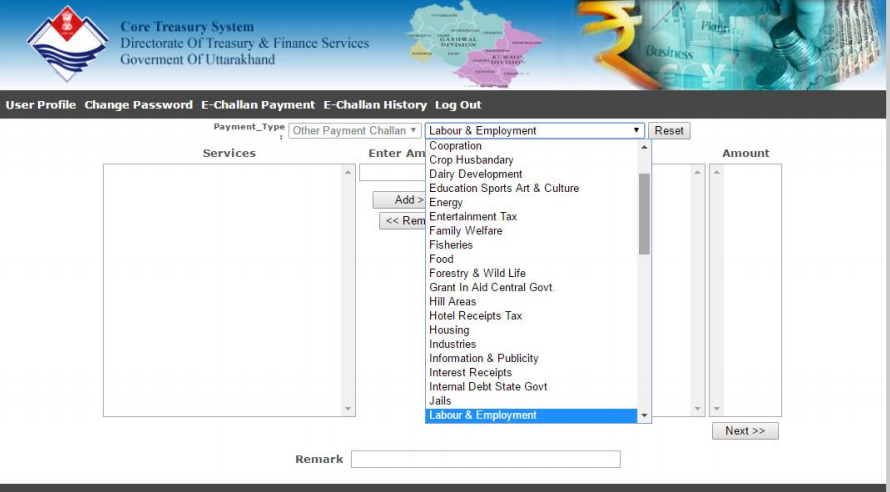
Task: Select Family Welfare option
Action: (x=531, y=231)
